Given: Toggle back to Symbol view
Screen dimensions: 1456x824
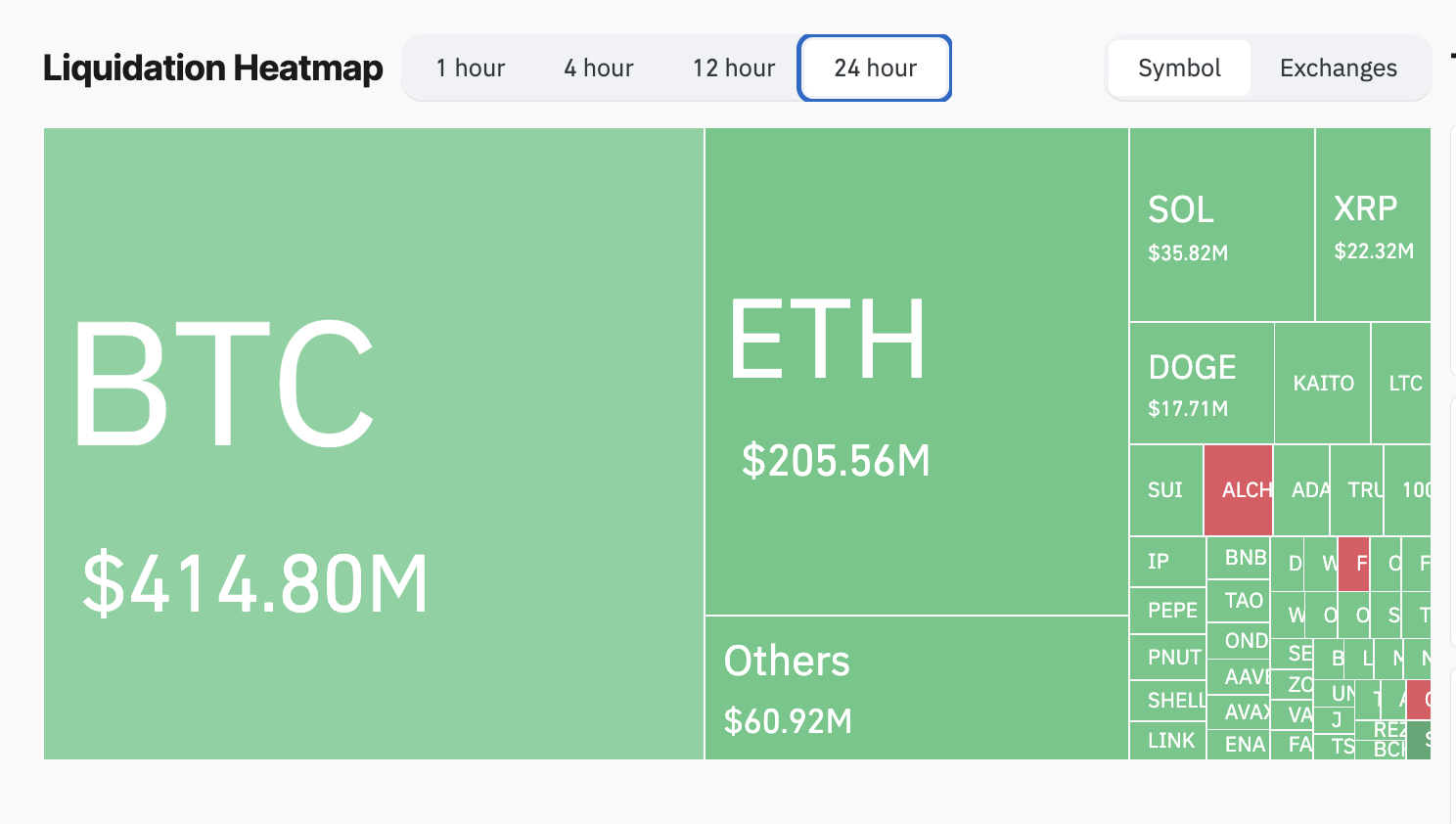Looking at the screenshot, I should (1179, 68).
